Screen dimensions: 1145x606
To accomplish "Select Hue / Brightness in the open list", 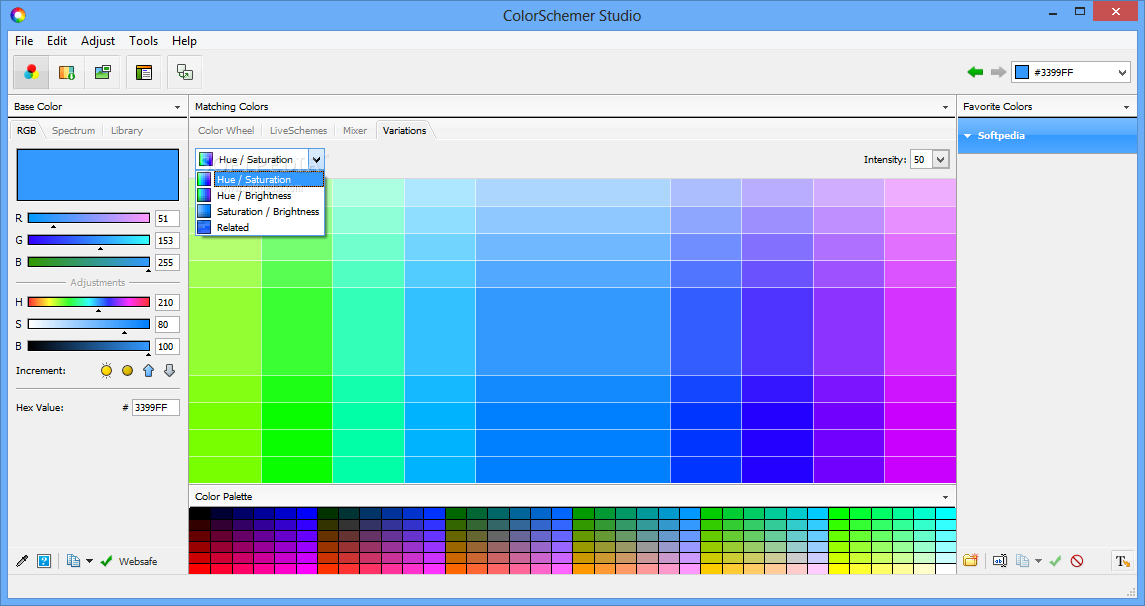I will point(254,196).
